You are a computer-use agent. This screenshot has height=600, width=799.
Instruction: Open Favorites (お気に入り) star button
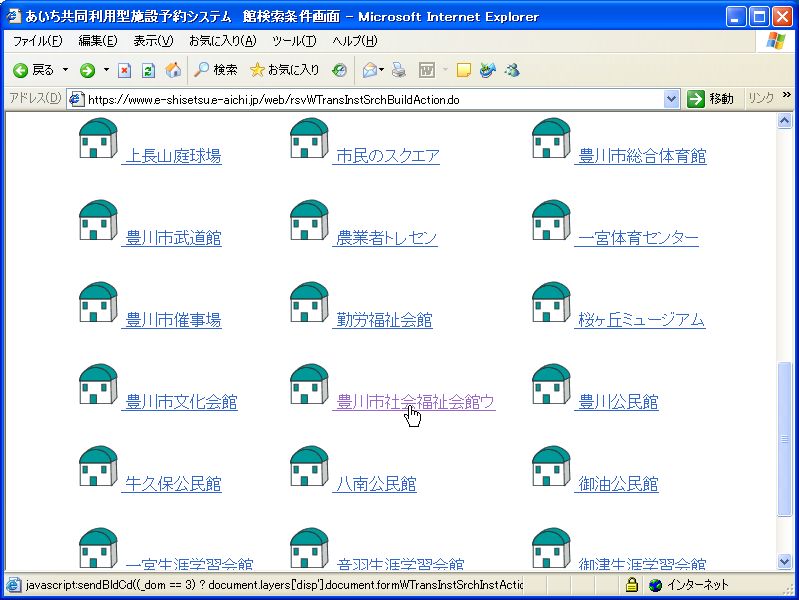285,70
